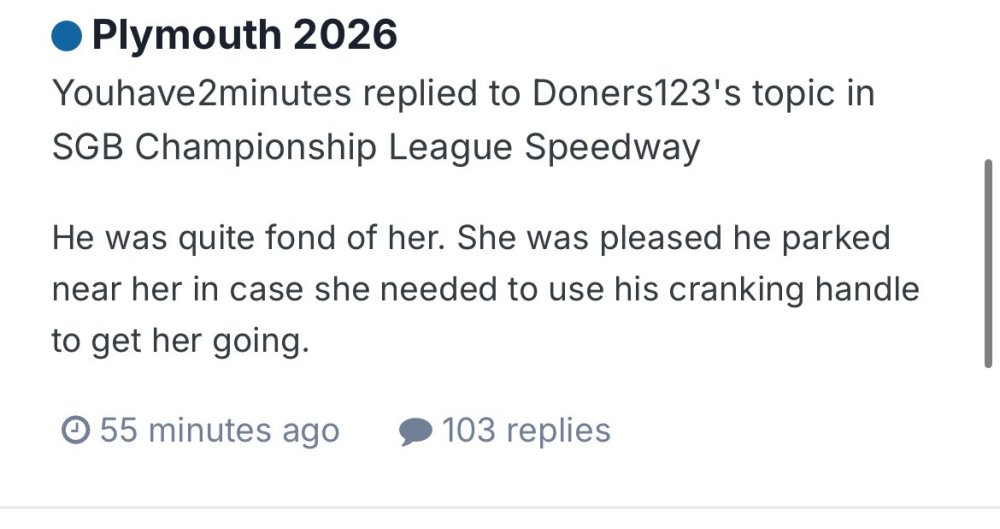Click the speech bubble replies icon
Viewport: 1000px width, 529px height.
tap(414, 431)
